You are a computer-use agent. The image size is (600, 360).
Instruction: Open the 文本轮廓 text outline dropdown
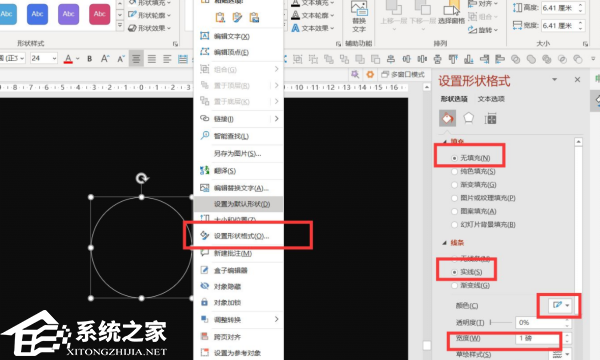point(313,15)
